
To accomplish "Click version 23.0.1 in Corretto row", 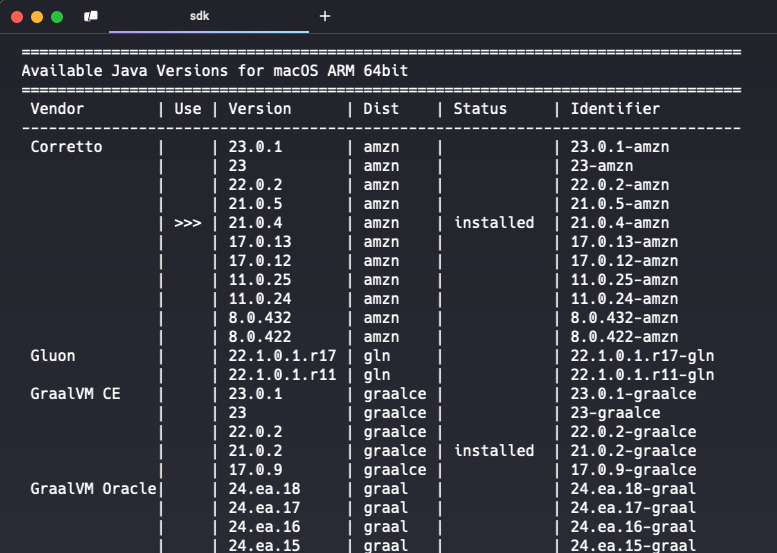I will pos(255,147).
